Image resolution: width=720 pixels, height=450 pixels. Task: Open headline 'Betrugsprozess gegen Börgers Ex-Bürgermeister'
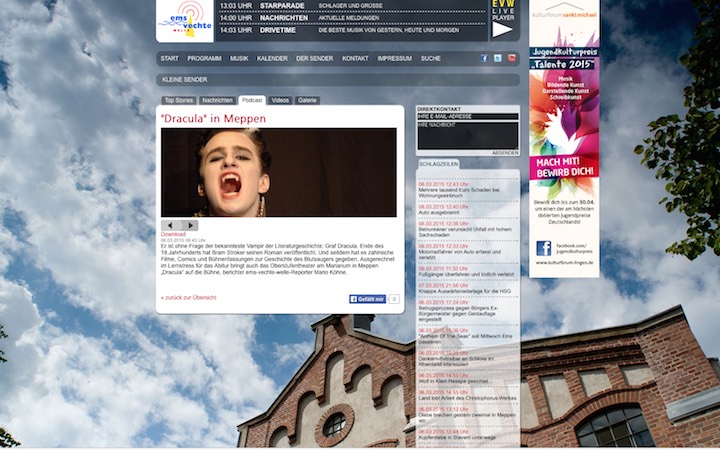pos(458,314)
